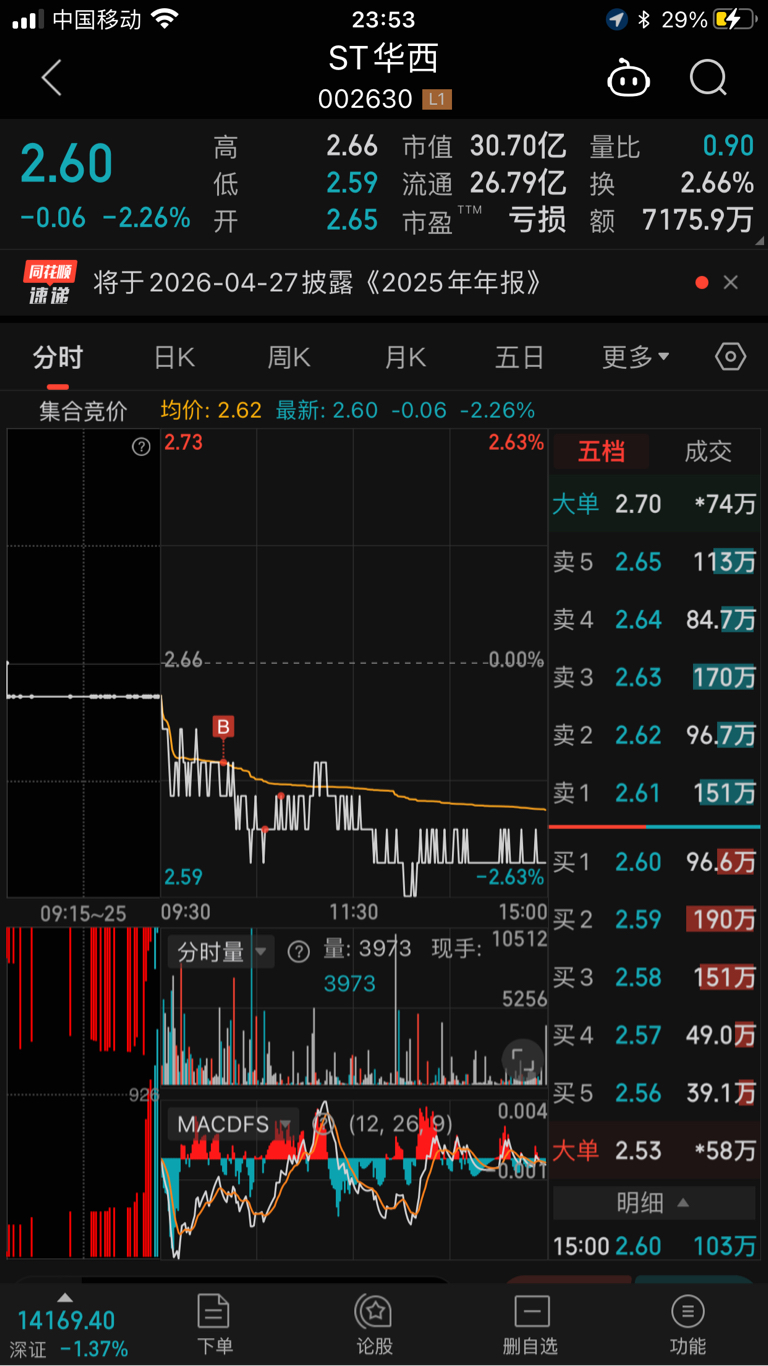Image resolution: width=768 pixels, height=1366 pixels.
Task: Tap the L1 level badge
Action: pyautogui.click(x=437, y=99)
